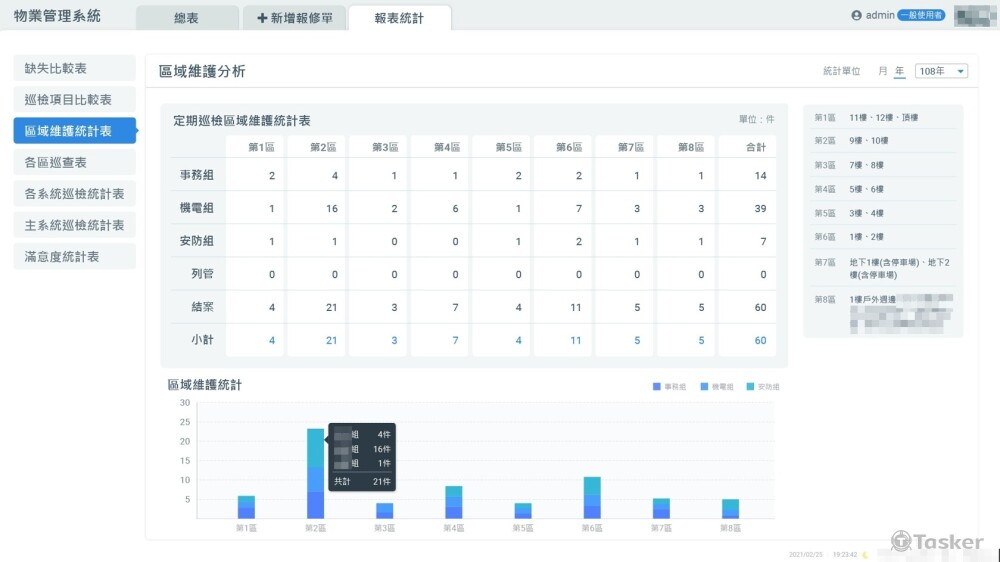Select 年 as the statistics unit
Image resolution: width=1000 pixels, height=562 pixels.
tap(900, 71)
